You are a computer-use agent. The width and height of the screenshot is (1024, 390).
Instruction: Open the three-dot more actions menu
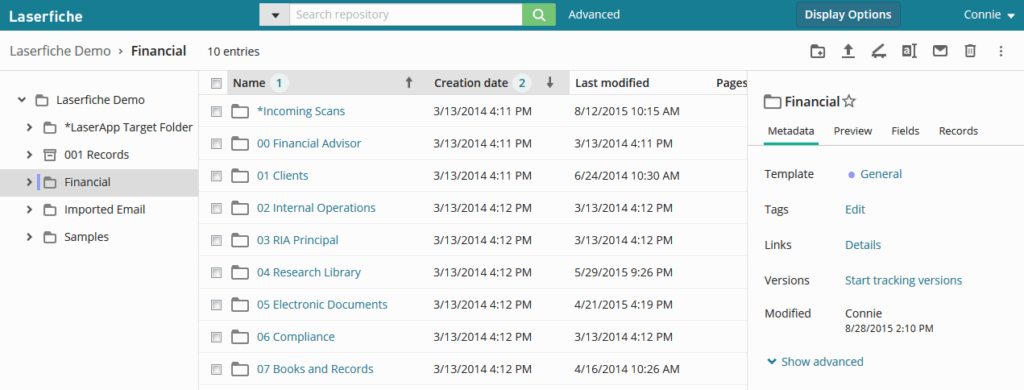1001,51
